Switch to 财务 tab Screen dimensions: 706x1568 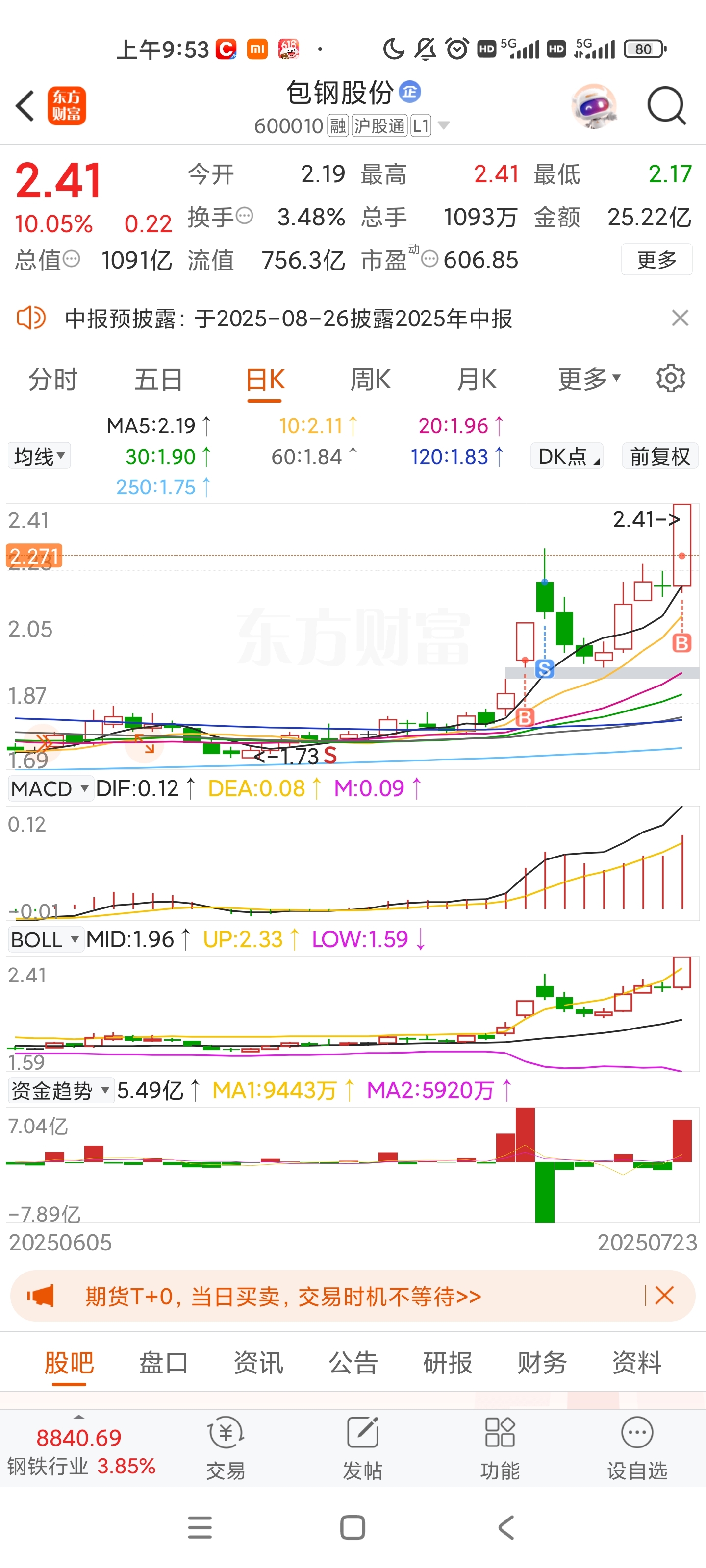click(542, 1363)
